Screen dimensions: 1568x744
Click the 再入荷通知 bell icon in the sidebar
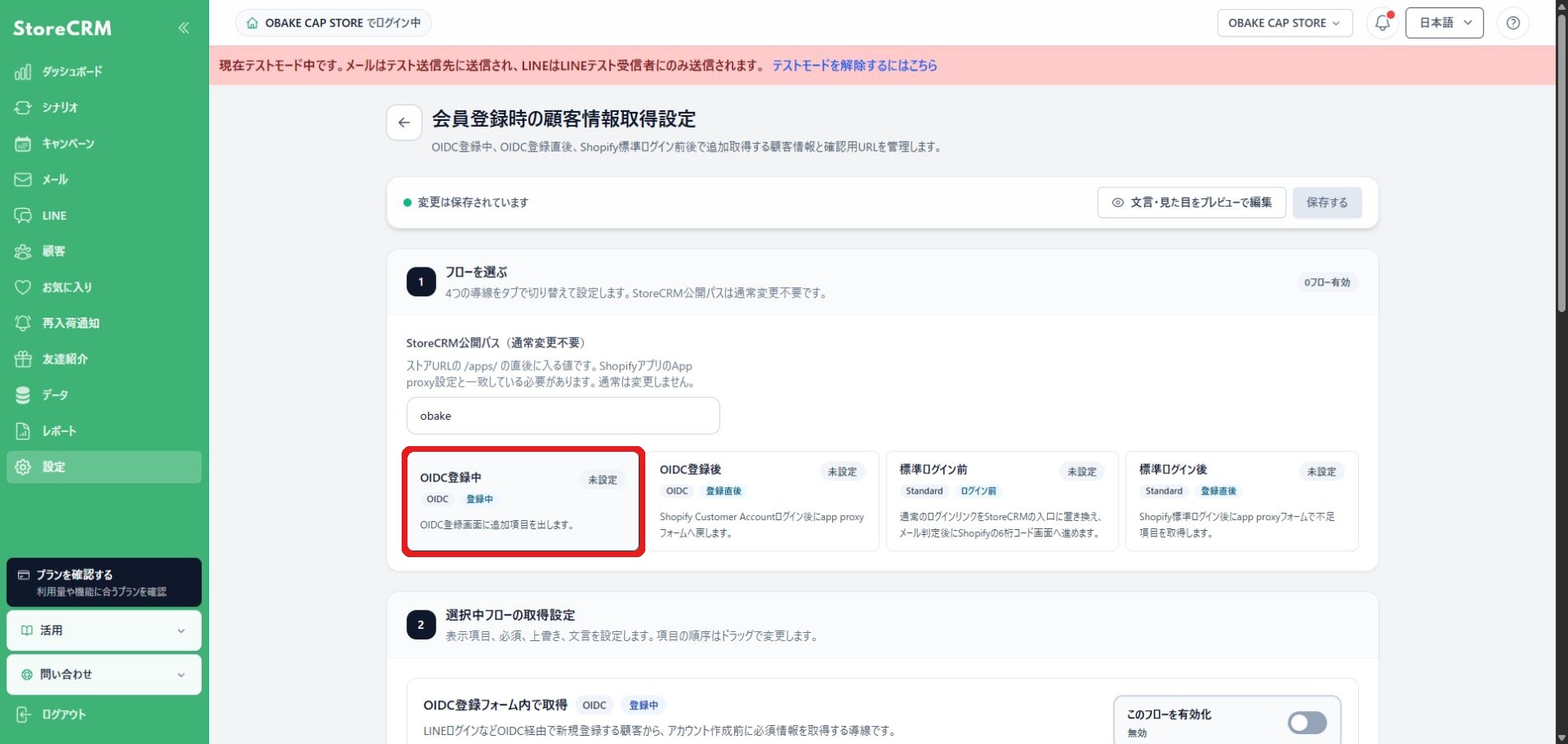click(x=23, y=323)
